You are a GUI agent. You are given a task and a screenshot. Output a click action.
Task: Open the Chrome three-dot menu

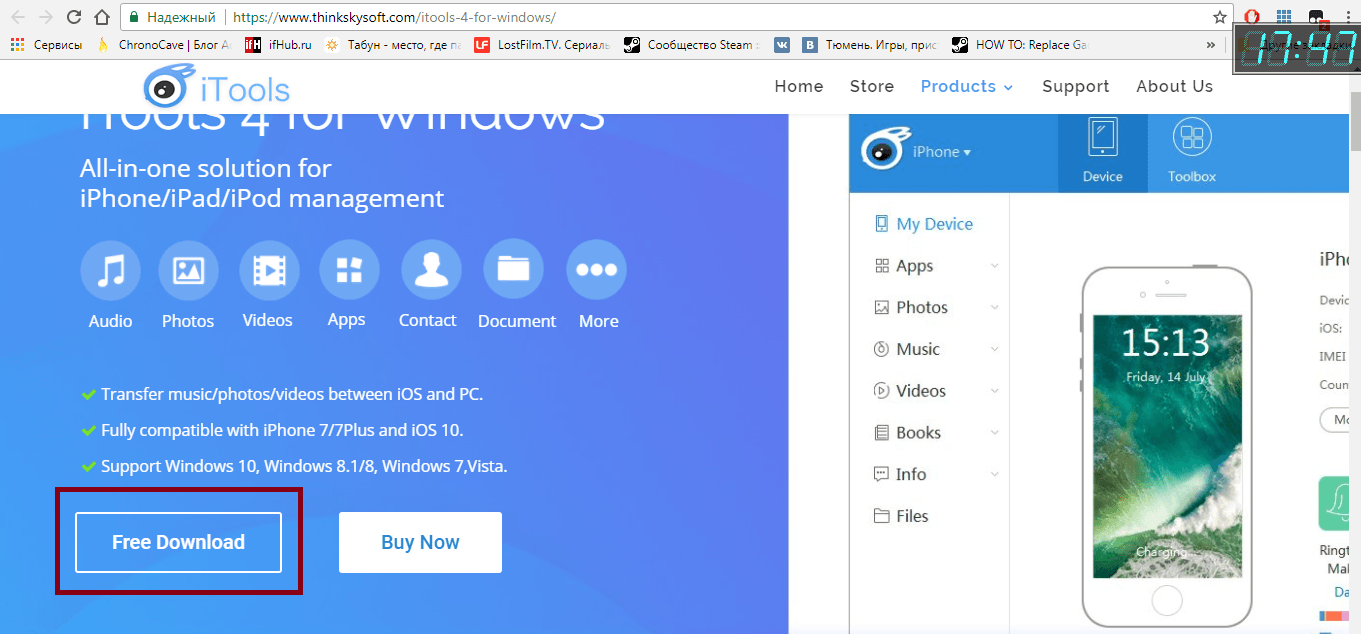click(x=1346, y=17)
